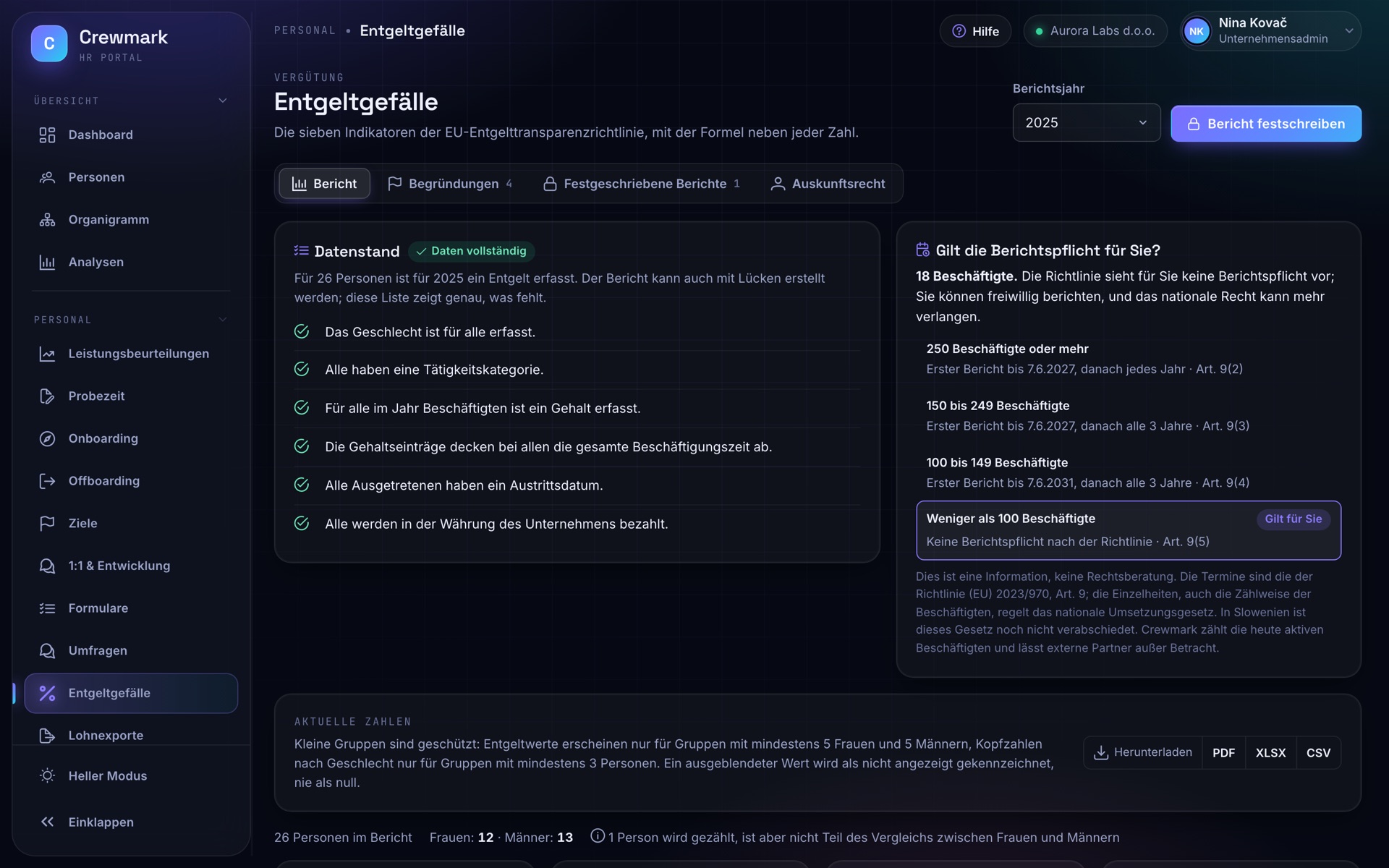The image size is (1389, 868).
Task: Open Dashboard from the sidebar
Action: (131, 135)
